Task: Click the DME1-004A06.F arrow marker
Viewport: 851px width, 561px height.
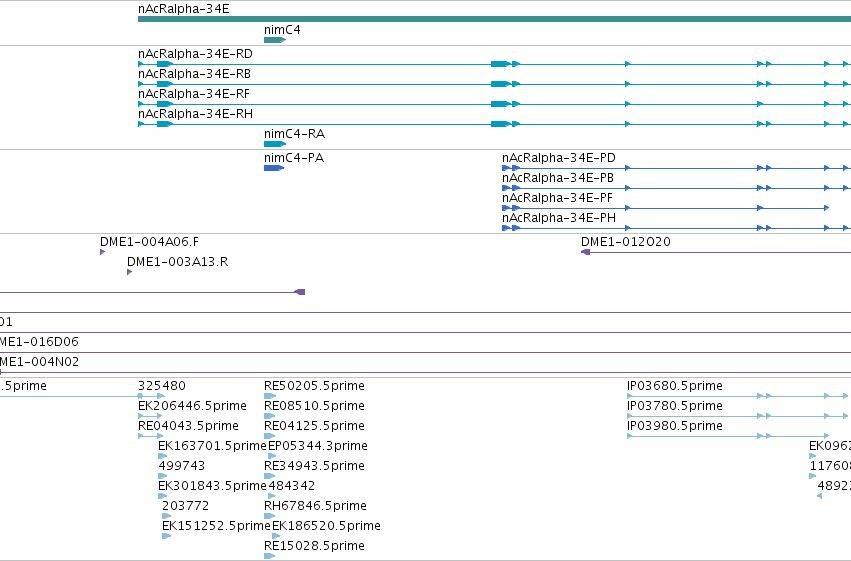Action: 103,252
